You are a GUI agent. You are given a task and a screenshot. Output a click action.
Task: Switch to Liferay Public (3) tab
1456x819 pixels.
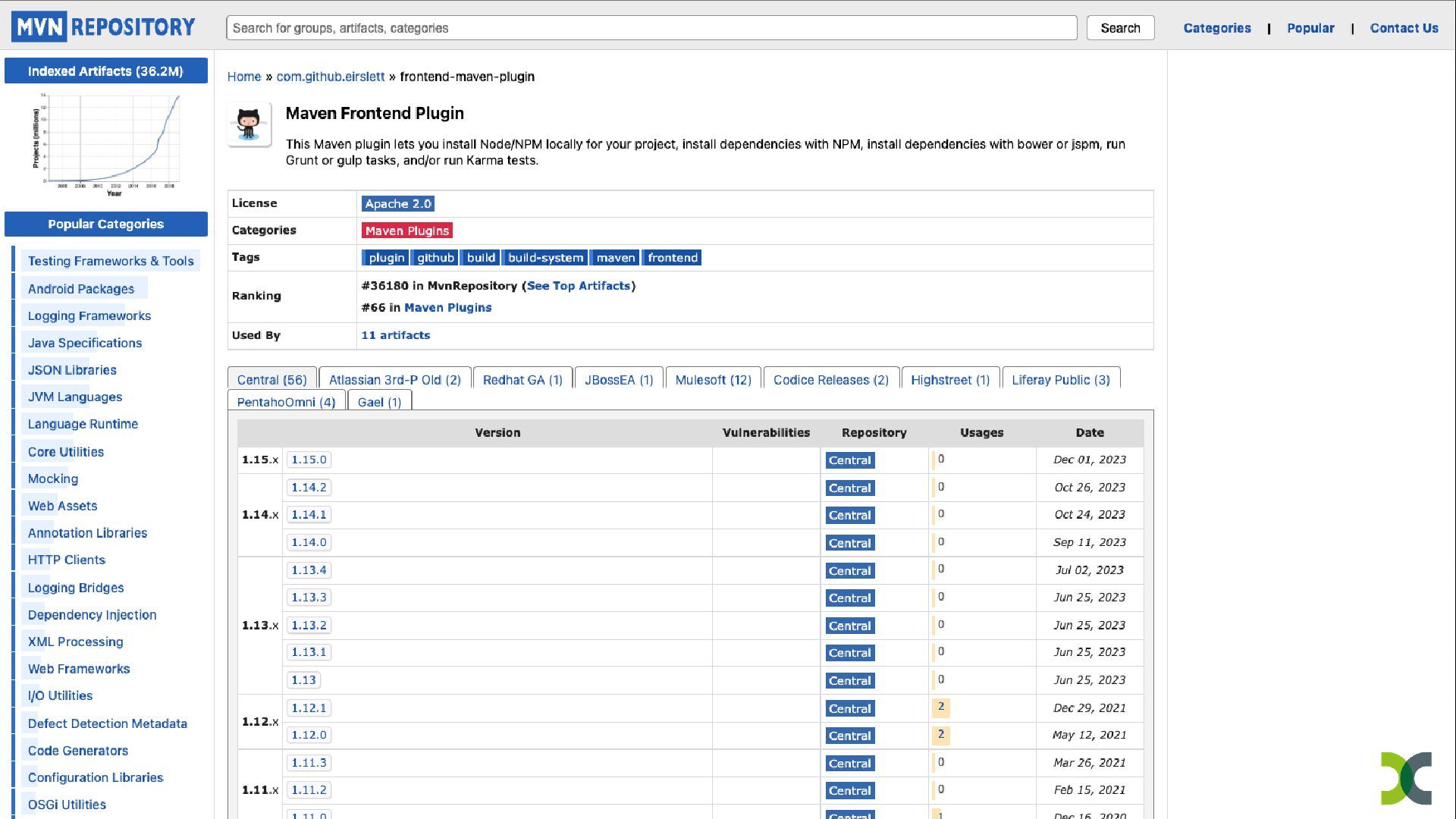click(x=1061, y=380)
